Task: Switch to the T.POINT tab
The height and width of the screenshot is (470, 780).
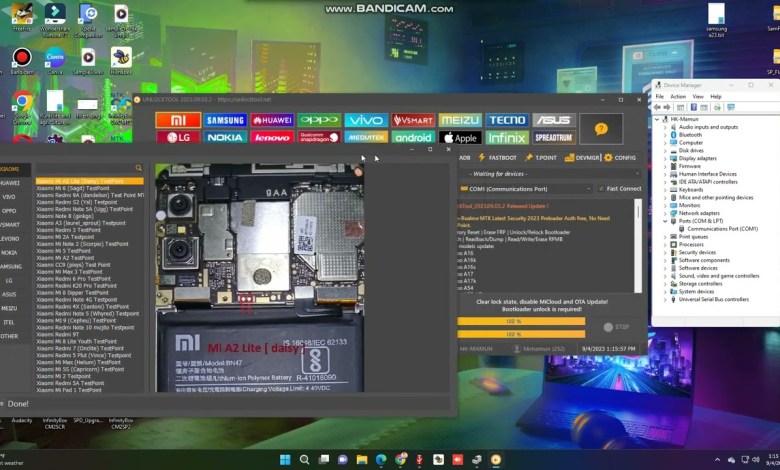Action: click(x=541, y=158)
